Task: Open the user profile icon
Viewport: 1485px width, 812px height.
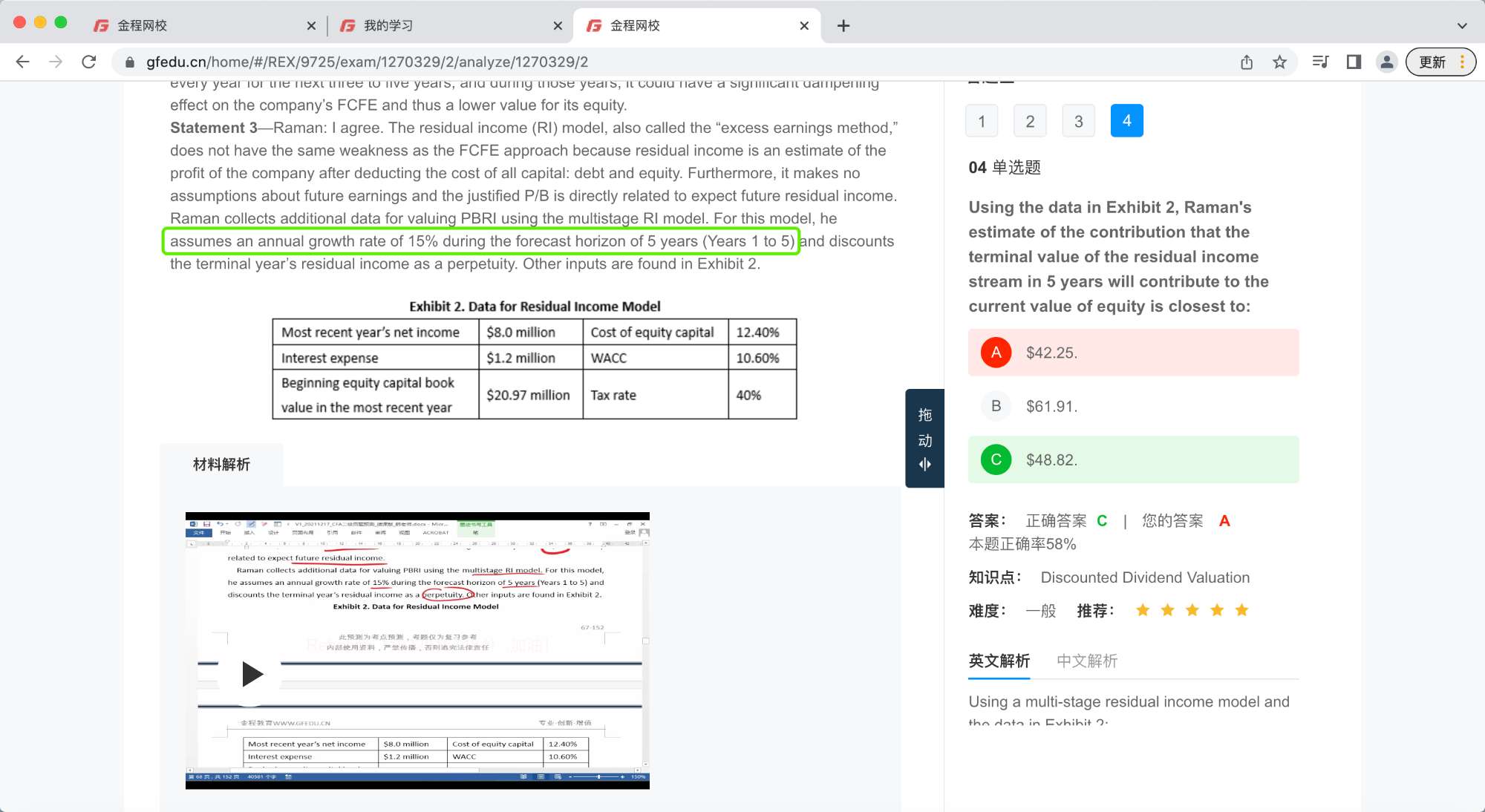Action: tap(1386, 62)
